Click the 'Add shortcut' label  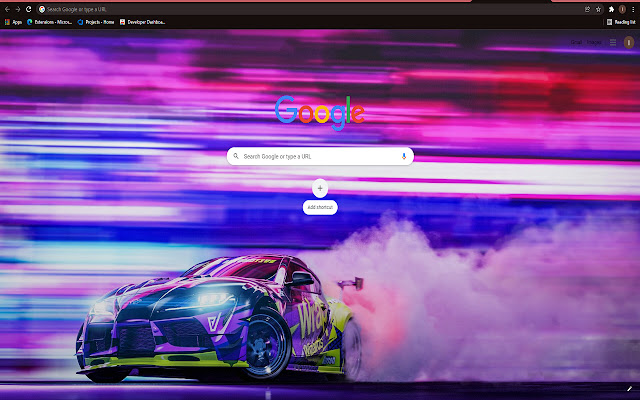pyautogui.click(x=320, y=207)
